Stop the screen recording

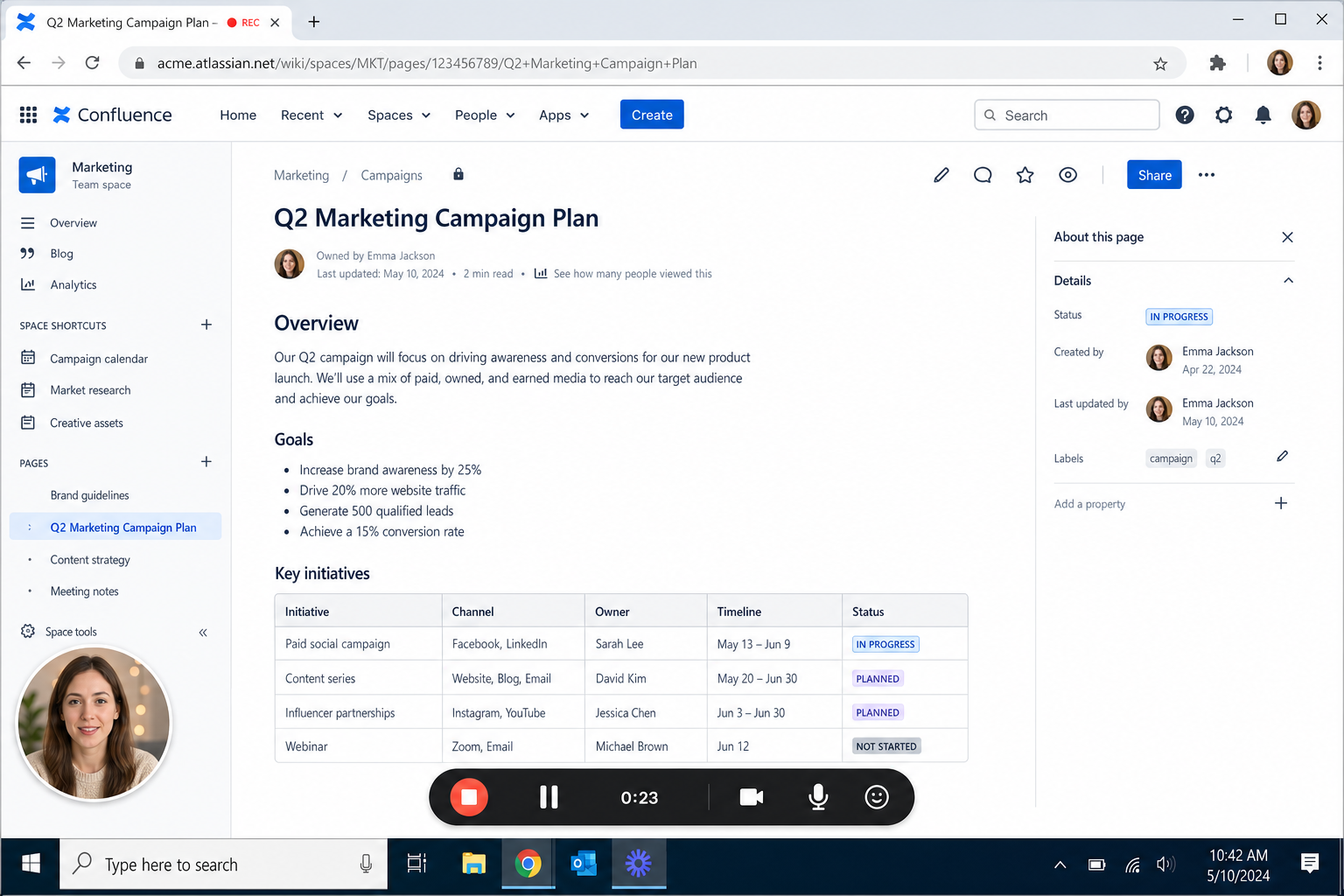469,797
